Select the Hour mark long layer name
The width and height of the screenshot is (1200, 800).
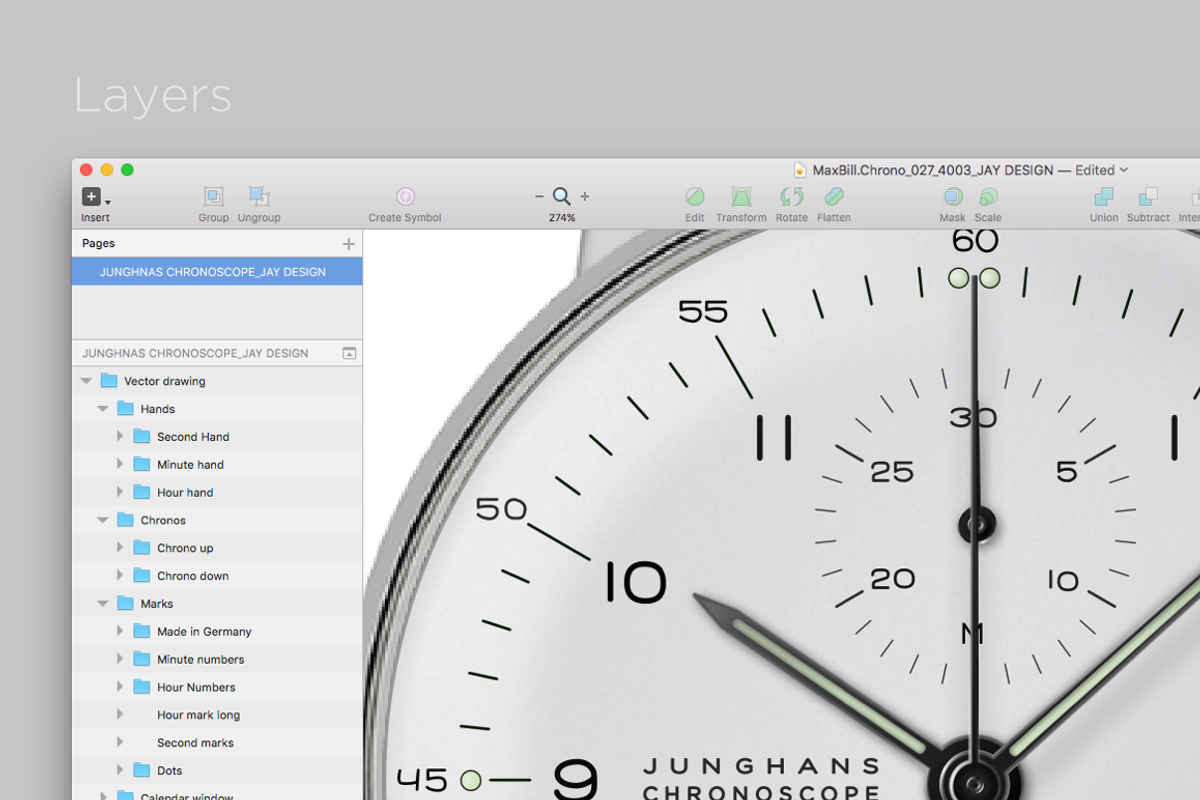click(198, 715)
